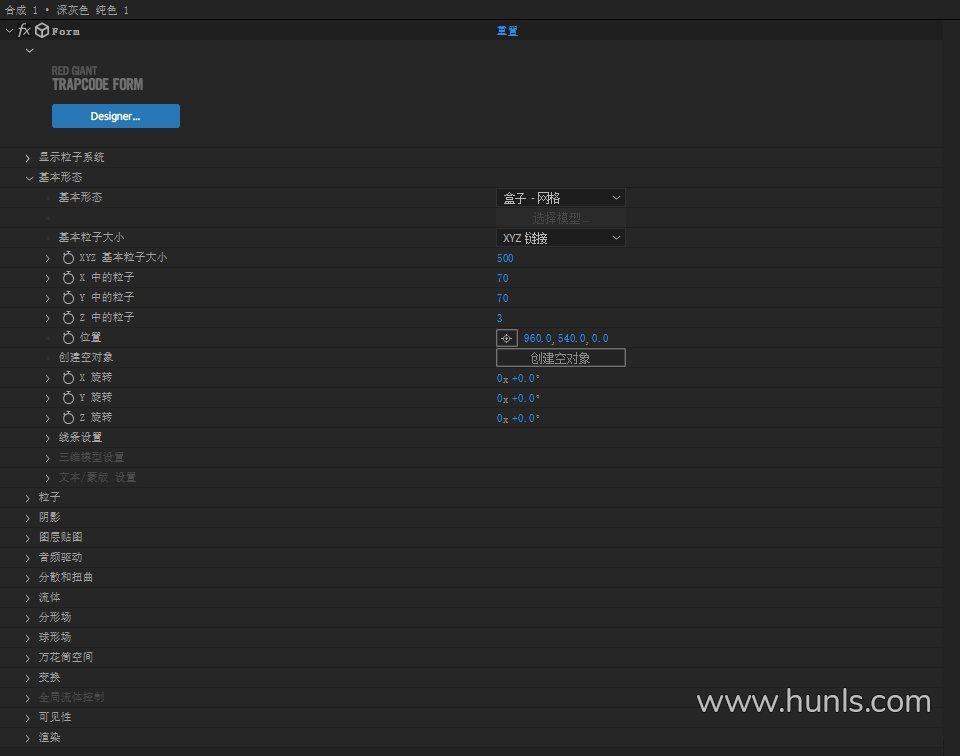Click the X 中的粒子 value 70
The image size is (960, 756).
point(503,278)
